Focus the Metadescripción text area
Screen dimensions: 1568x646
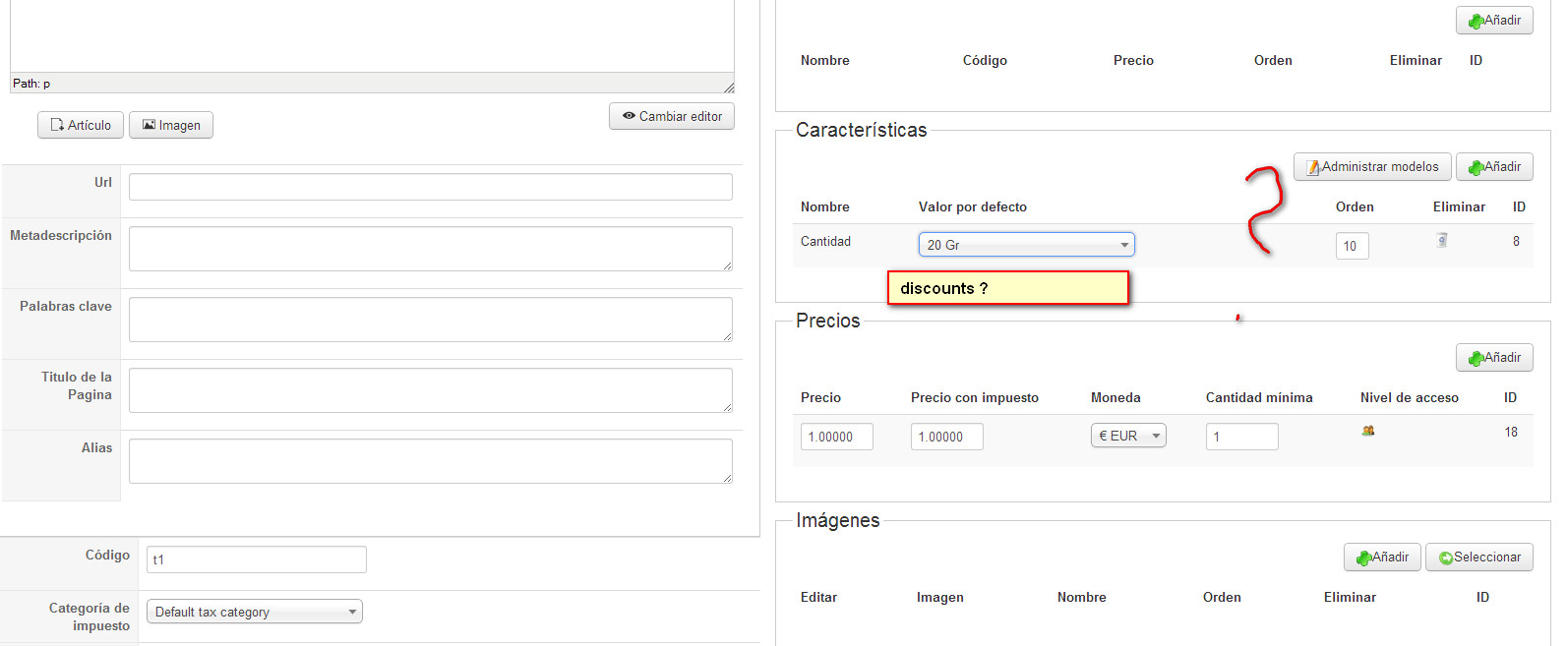(430, 248)
